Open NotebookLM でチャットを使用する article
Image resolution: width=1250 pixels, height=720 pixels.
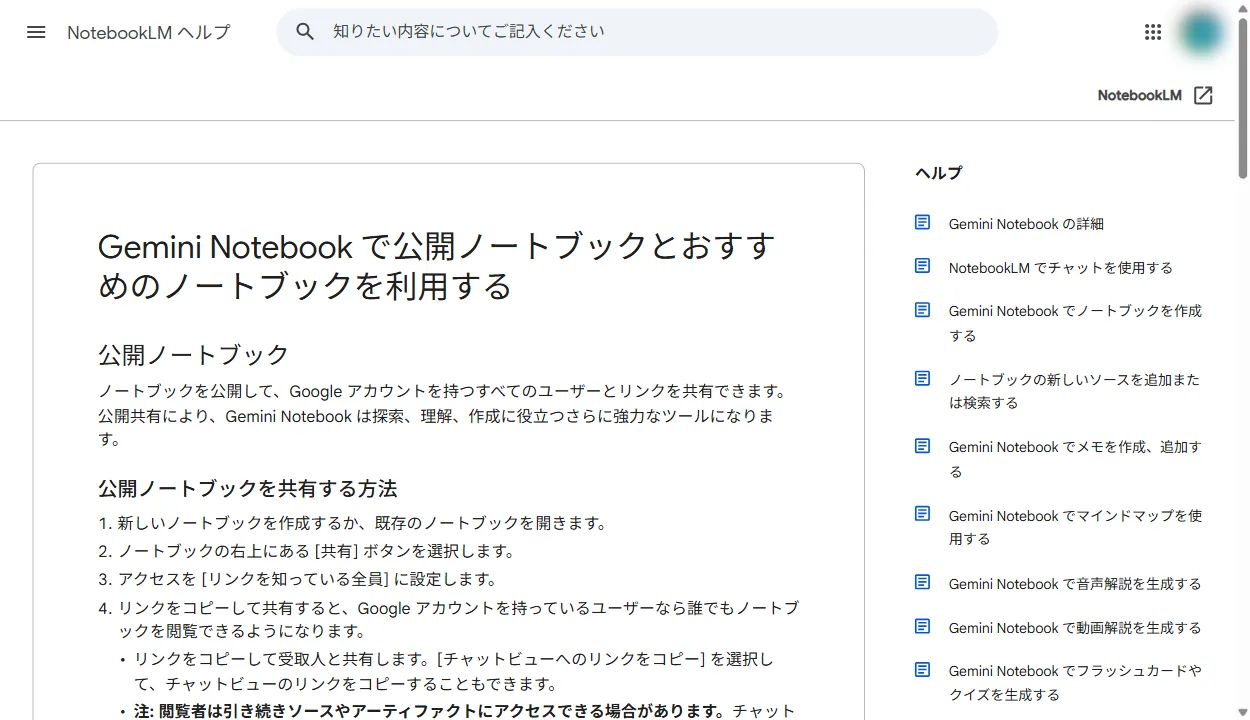pos(1061,268)
